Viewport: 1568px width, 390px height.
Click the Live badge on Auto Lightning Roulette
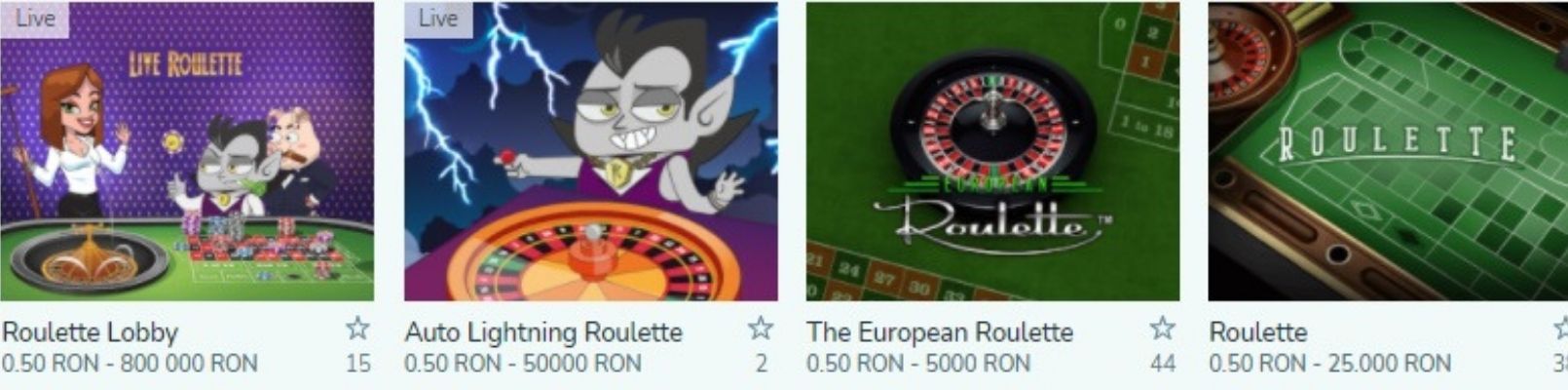tap(438, 19)
